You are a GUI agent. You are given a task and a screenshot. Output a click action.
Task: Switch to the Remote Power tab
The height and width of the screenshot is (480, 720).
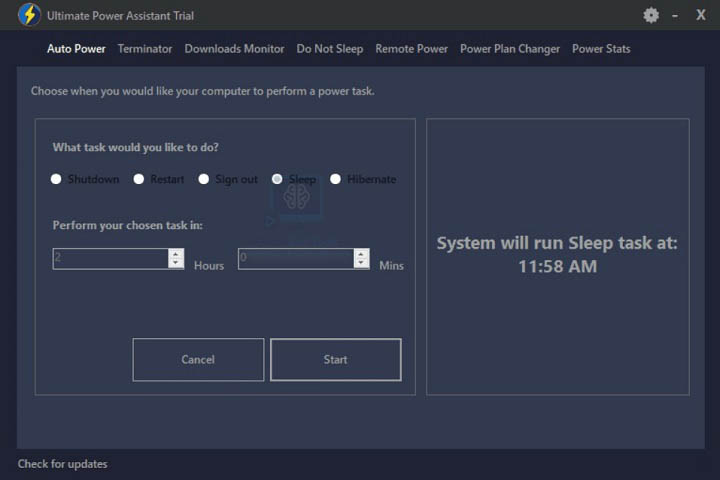pyautogui.click(x=411, y=49)
